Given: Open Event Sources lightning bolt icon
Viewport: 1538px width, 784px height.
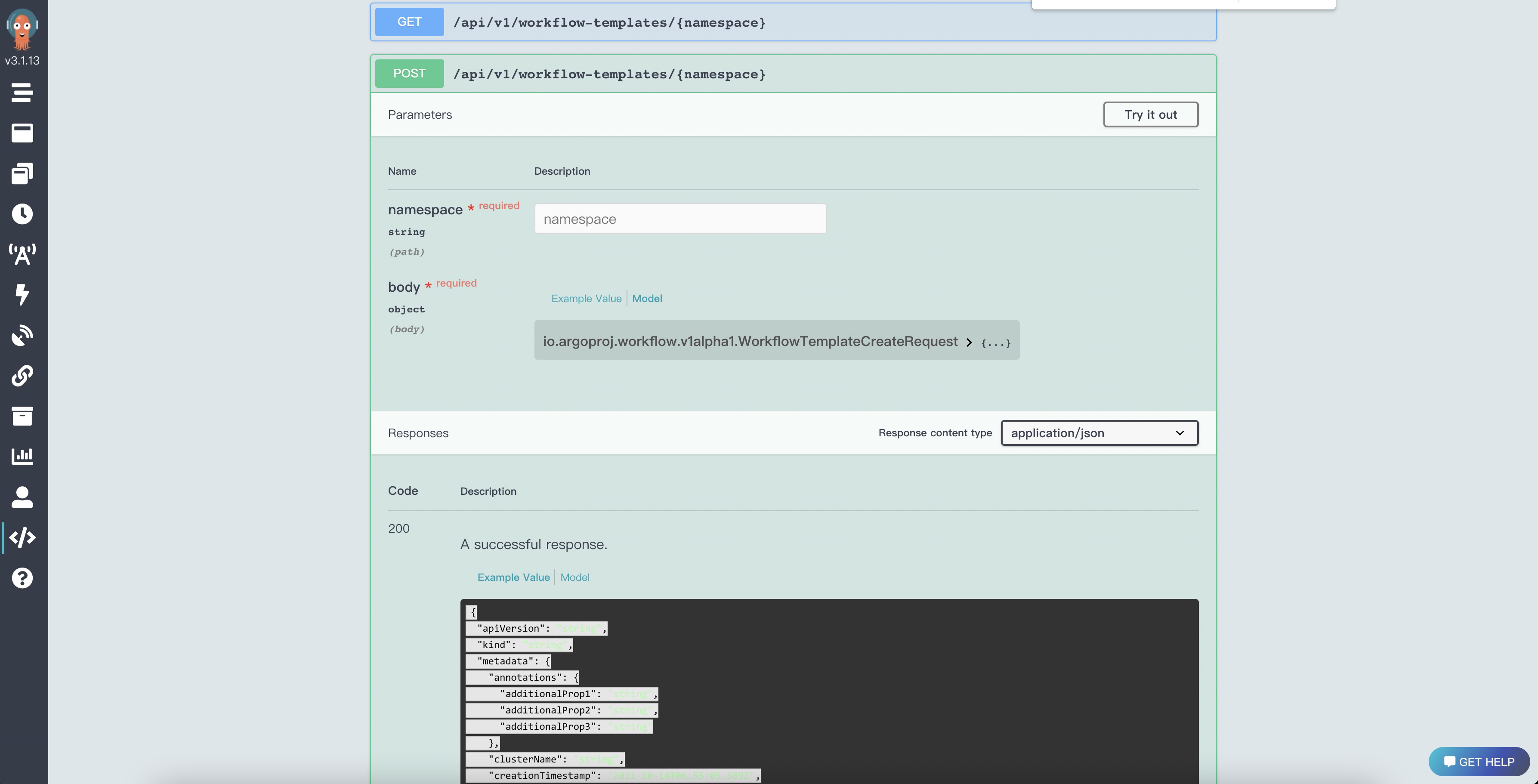Looking at the screenshot, I should [x=22, y=294].
